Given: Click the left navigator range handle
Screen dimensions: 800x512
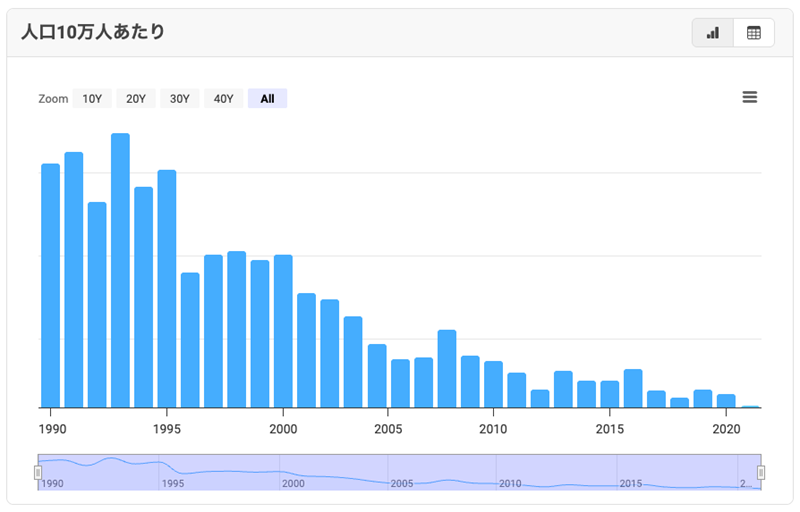Looking at the screenshot, I should pos(38,472).
